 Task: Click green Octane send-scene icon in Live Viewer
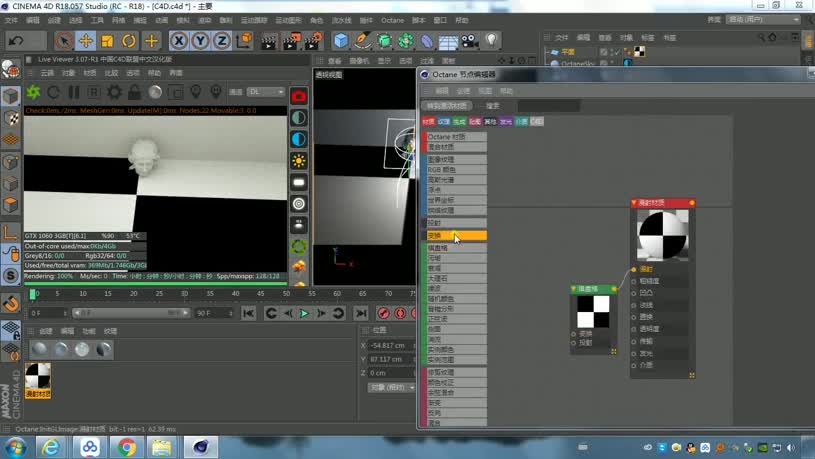point(34,93)
